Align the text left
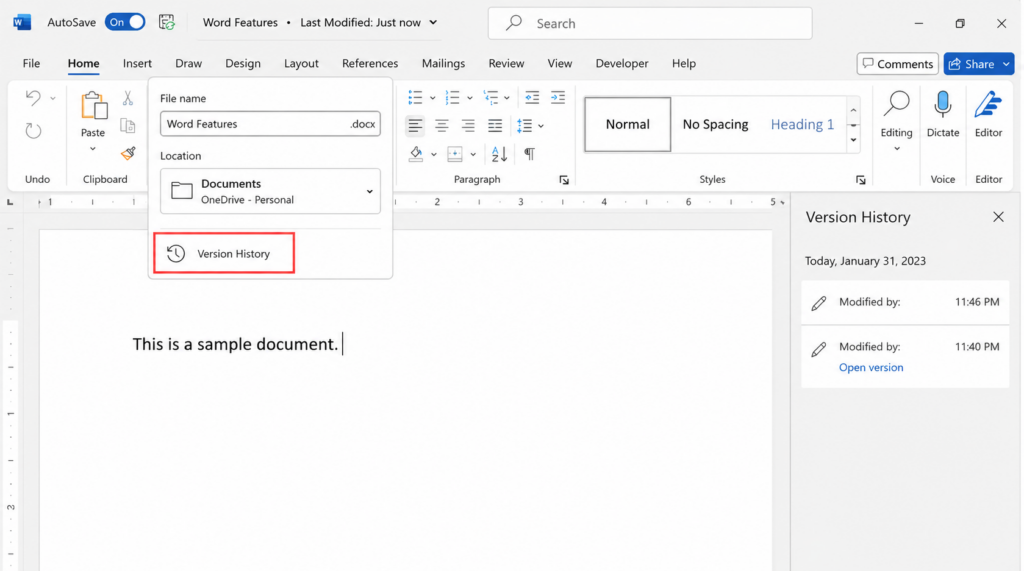This screenshot has width=1024, height=571. pos(415,125)
